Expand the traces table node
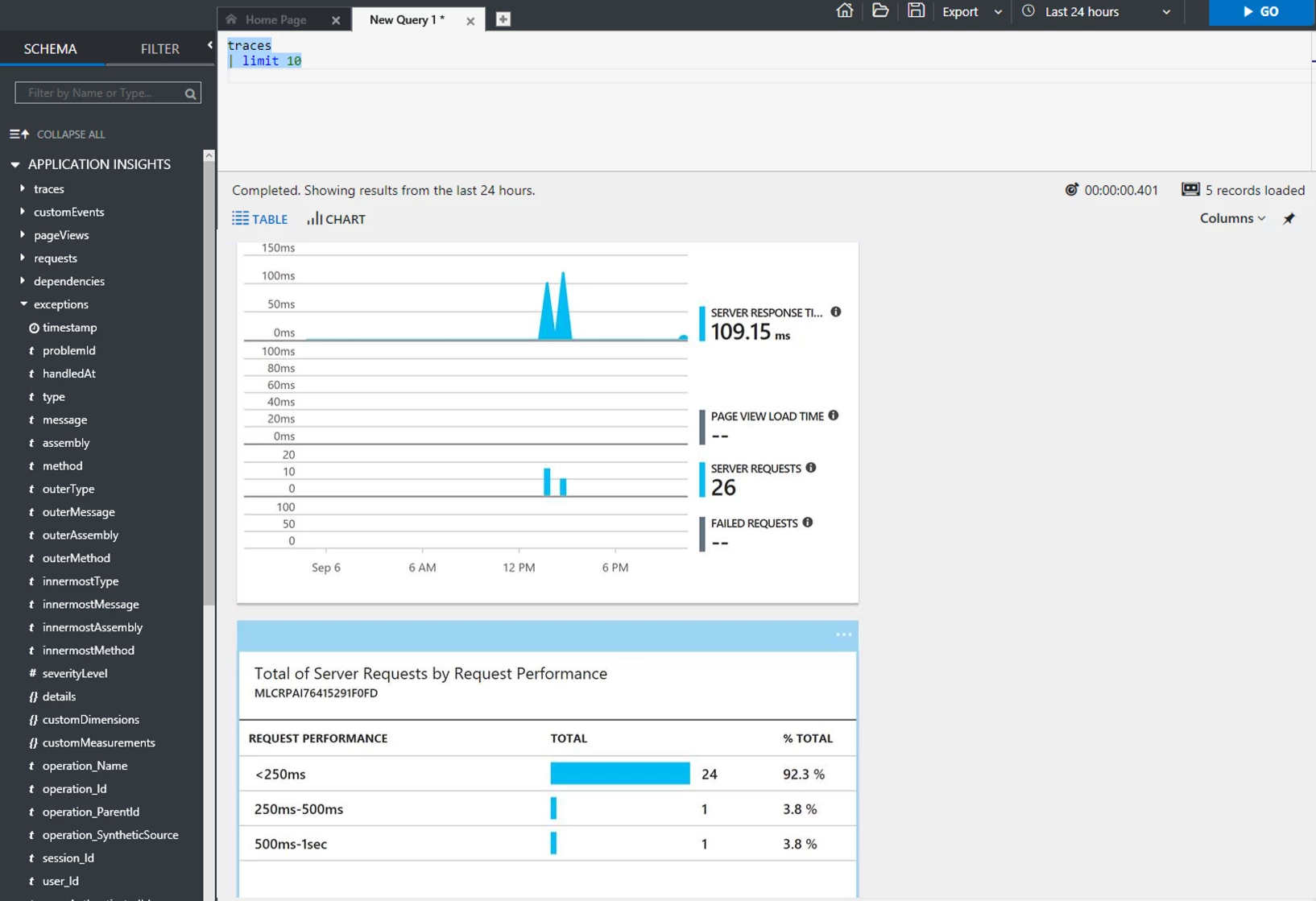The image size is (1316, 901). tap(23, 188)
